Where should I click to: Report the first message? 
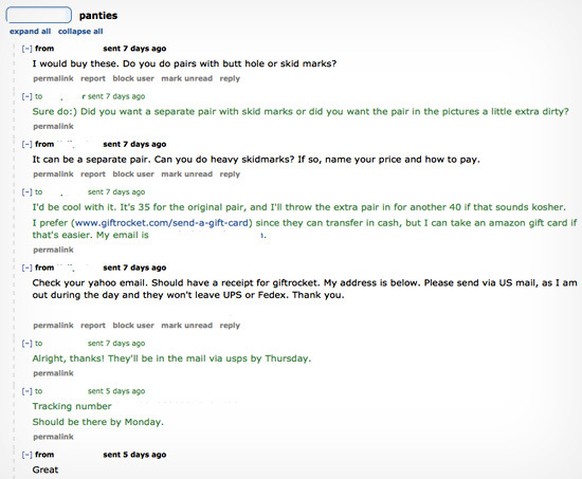[93, 79]
